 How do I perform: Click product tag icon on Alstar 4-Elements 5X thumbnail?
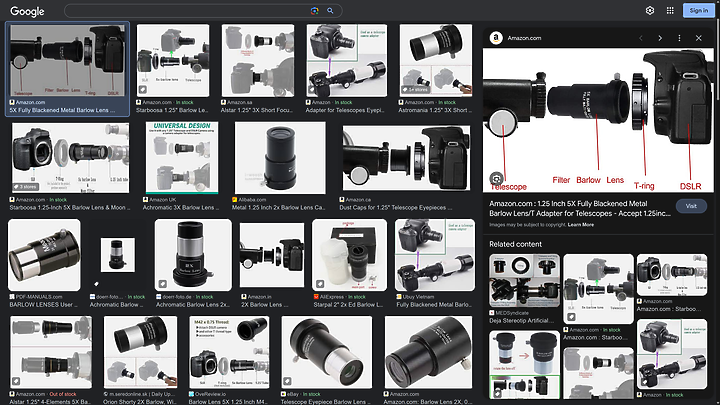[16, 381]
